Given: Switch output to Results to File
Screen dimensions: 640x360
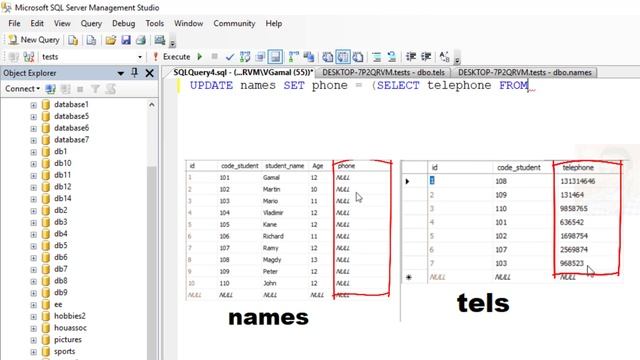Looking at the screenshot, I should 358,57.
